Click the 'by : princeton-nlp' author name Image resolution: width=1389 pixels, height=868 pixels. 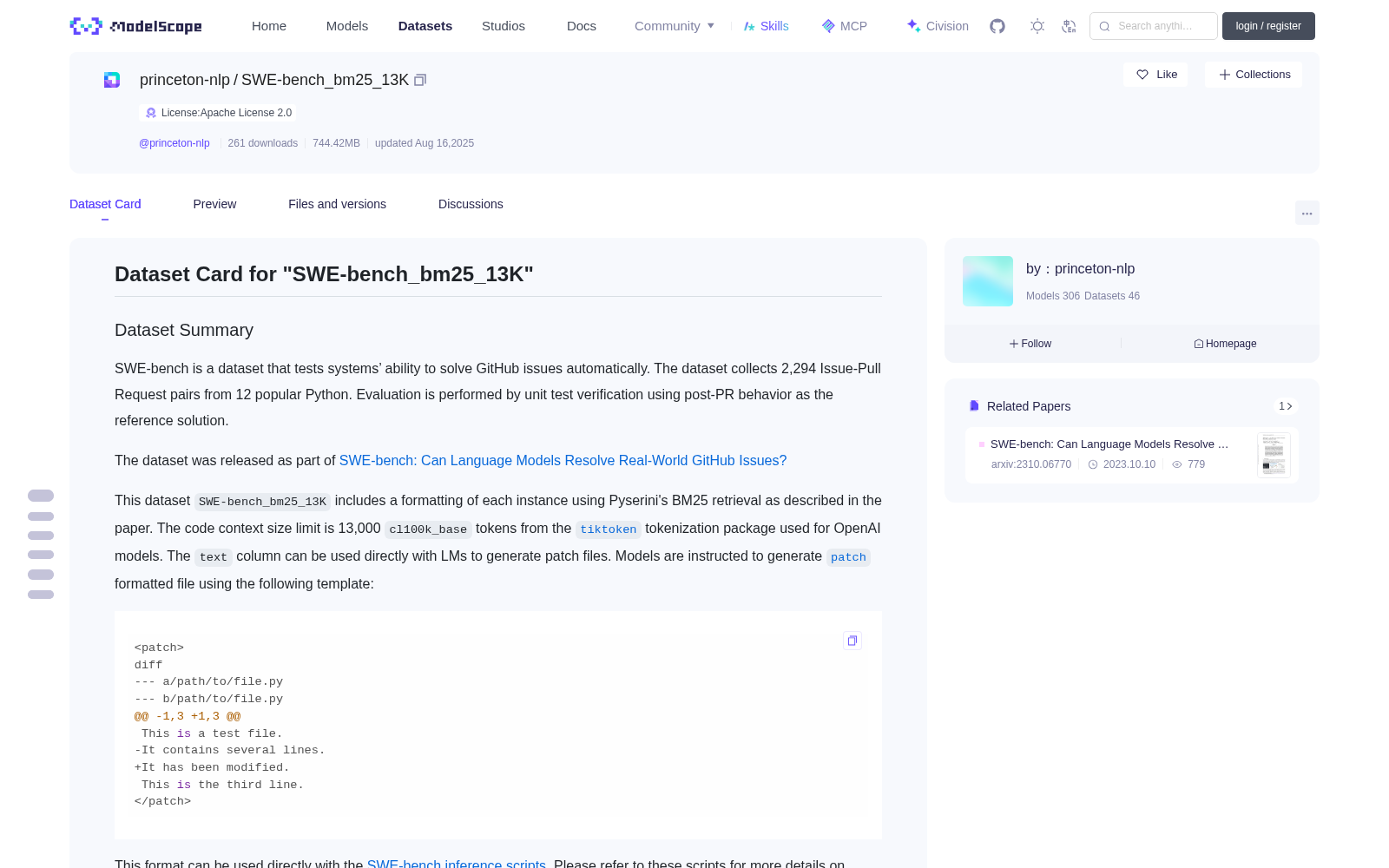(x=1081, y=269)
